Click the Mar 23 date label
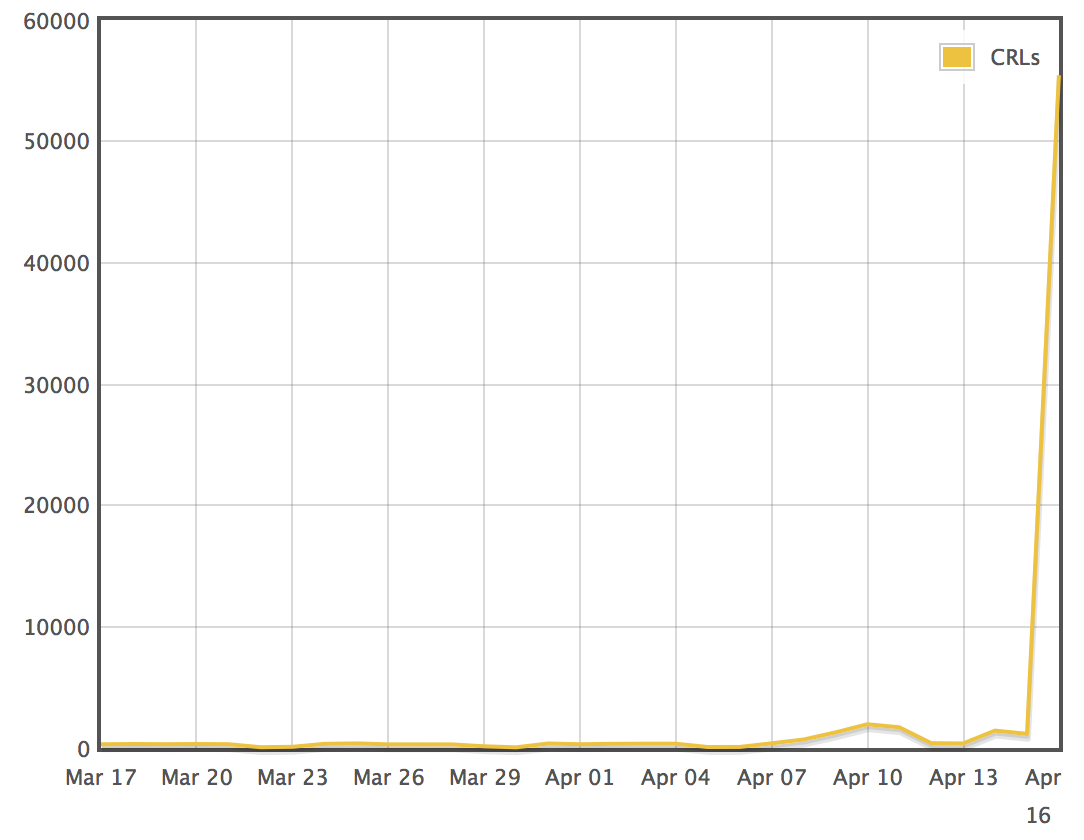 tap(292, 778)
